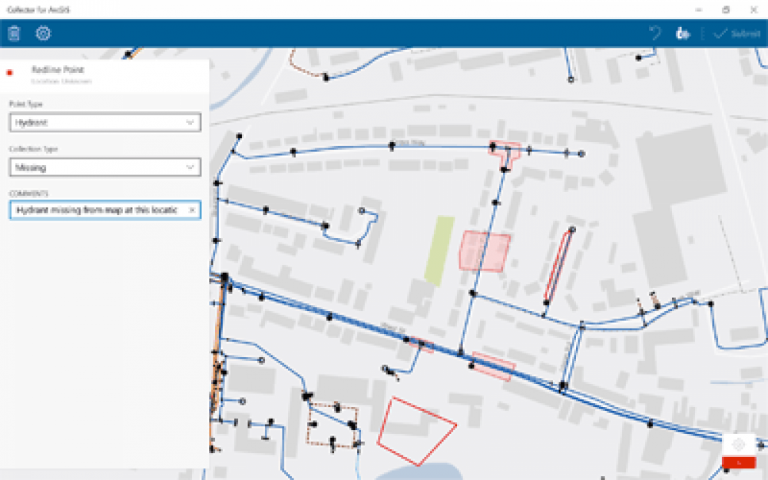The image size is (768, 480).
Task: Click the Point Type label
Action: click(x=26, y=104)
